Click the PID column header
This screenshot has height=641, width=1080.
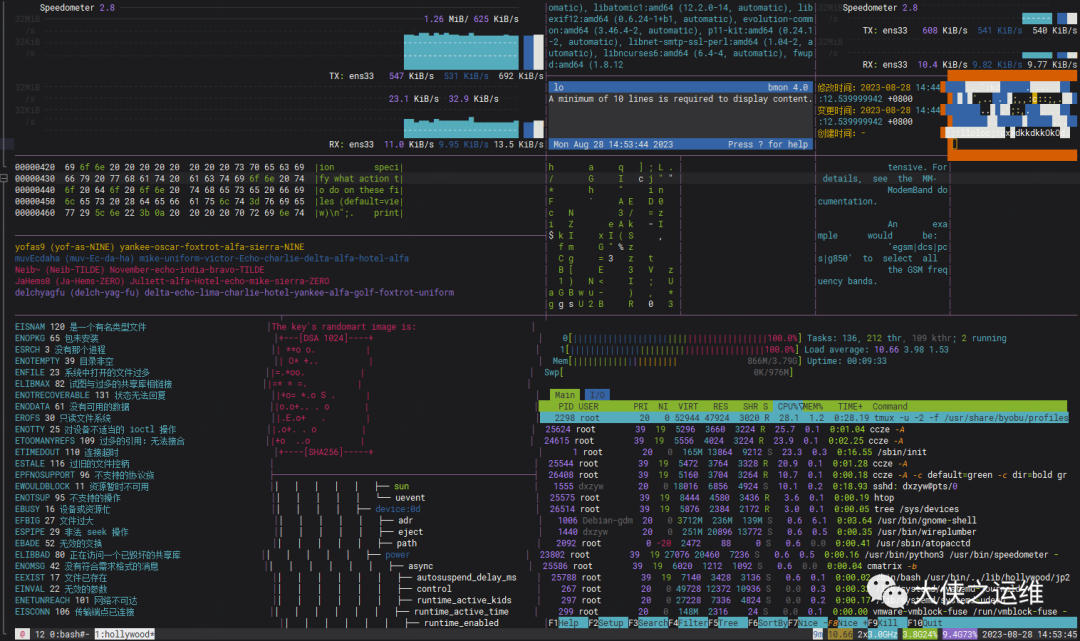[566, 406]
